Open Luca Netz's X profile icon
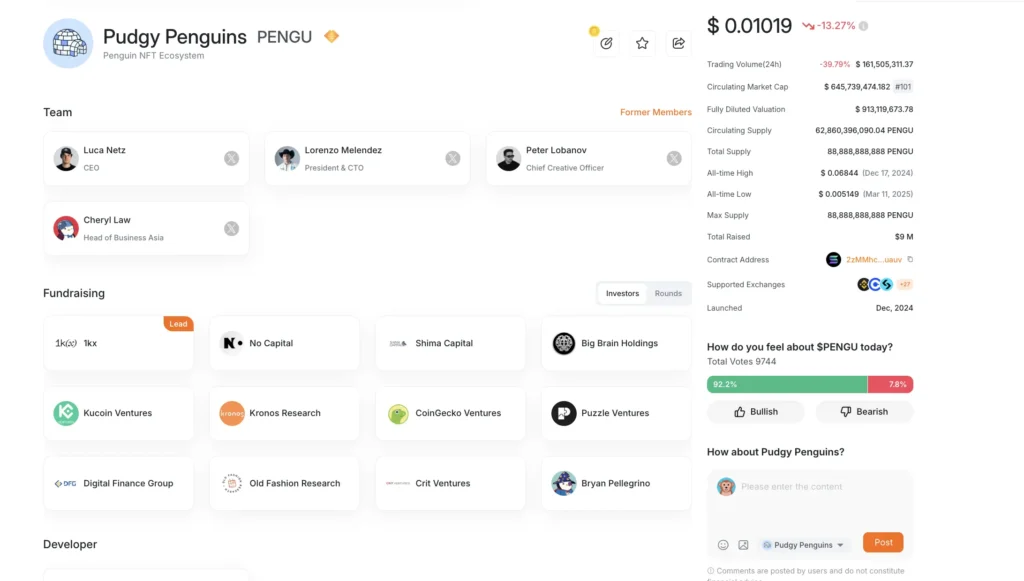Screen dimensions: 1024x581 tap(231, 158)
